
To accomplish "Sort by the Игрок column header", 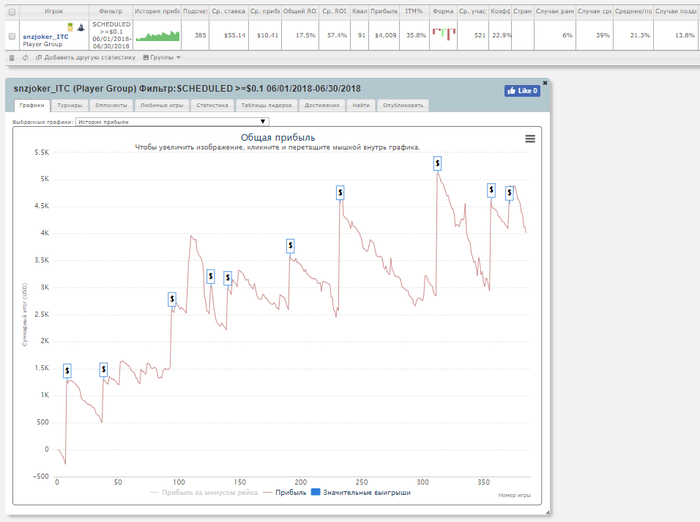I will (54, 11).
